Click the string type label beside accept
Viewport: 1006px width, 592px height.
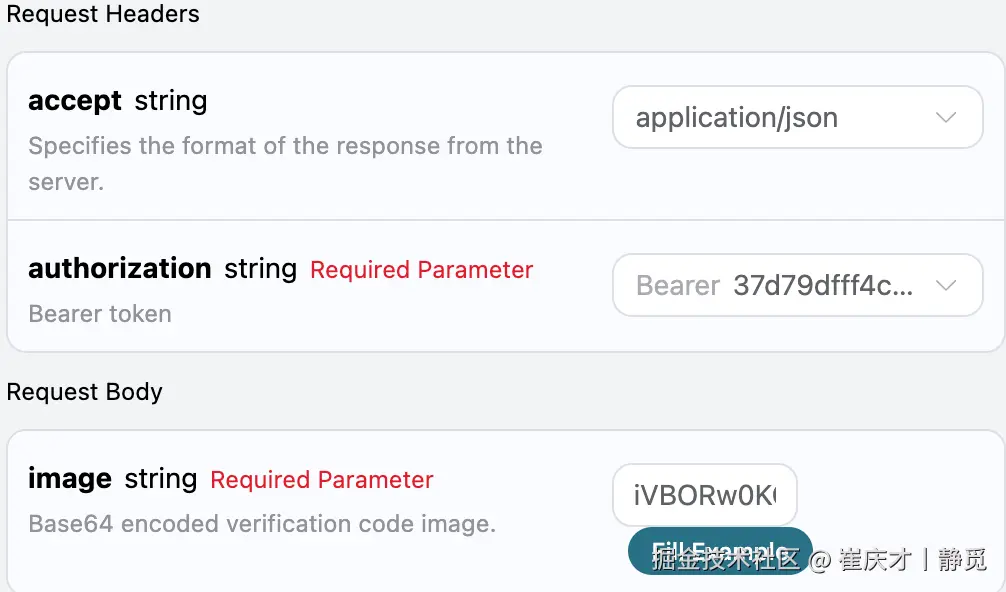pos(171,101)
